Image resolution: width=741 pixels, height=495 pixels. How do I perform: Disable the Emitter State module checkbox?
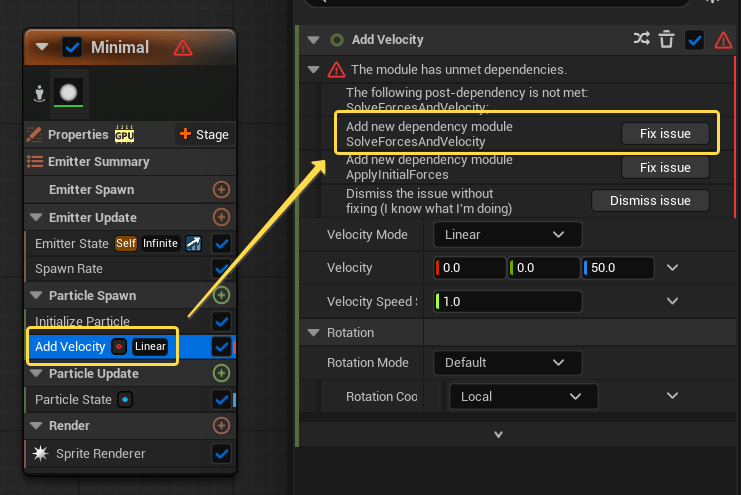221,244
